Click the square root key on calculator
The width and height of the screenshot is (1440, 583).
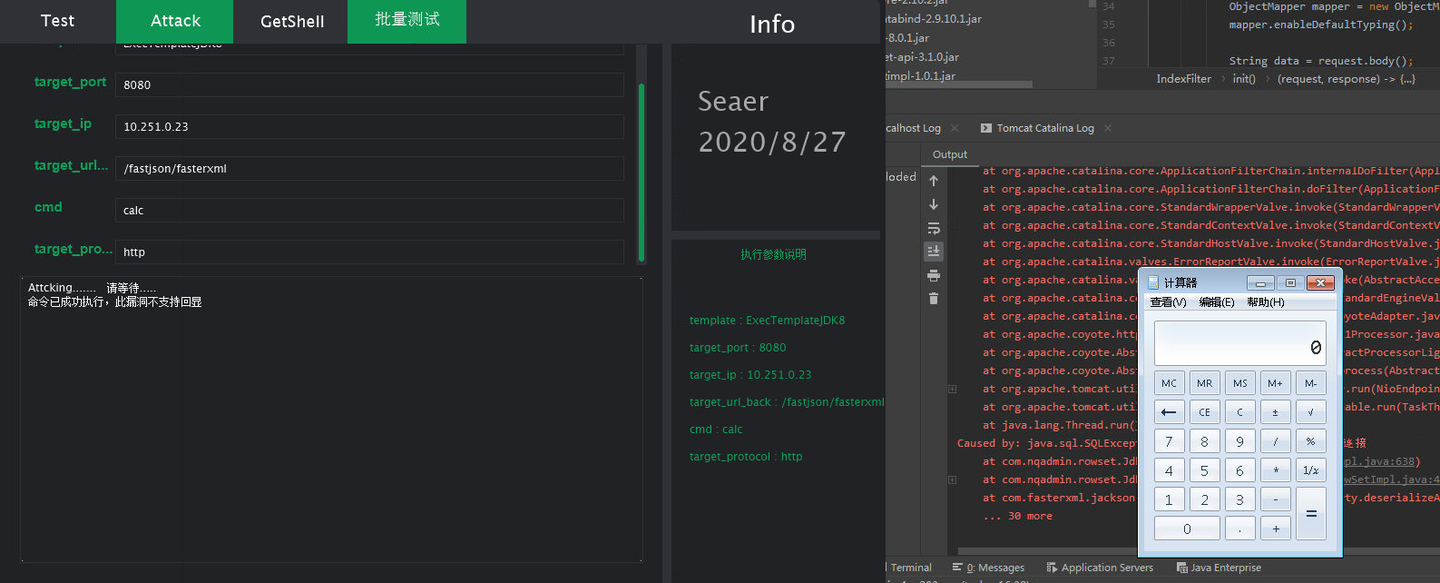click(1311, 412)
